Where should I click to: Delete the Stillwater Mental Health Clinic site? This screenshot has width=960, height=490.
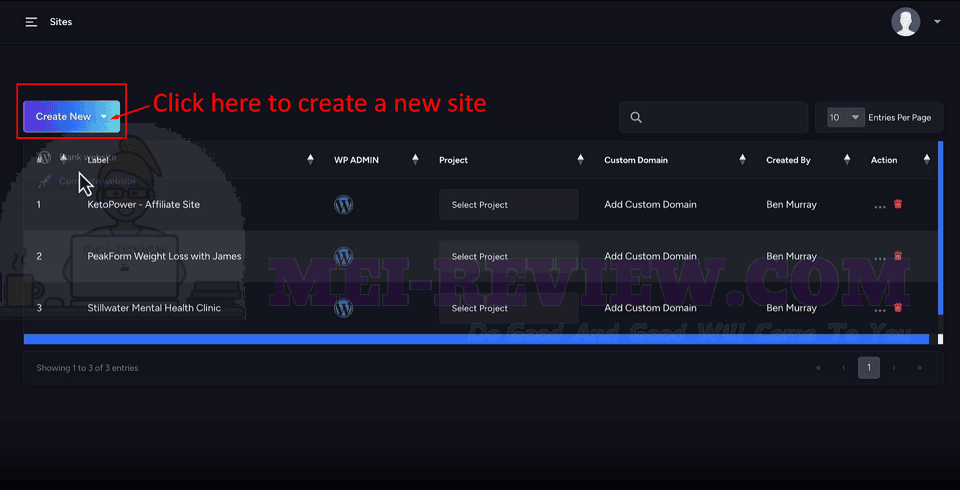898,307
